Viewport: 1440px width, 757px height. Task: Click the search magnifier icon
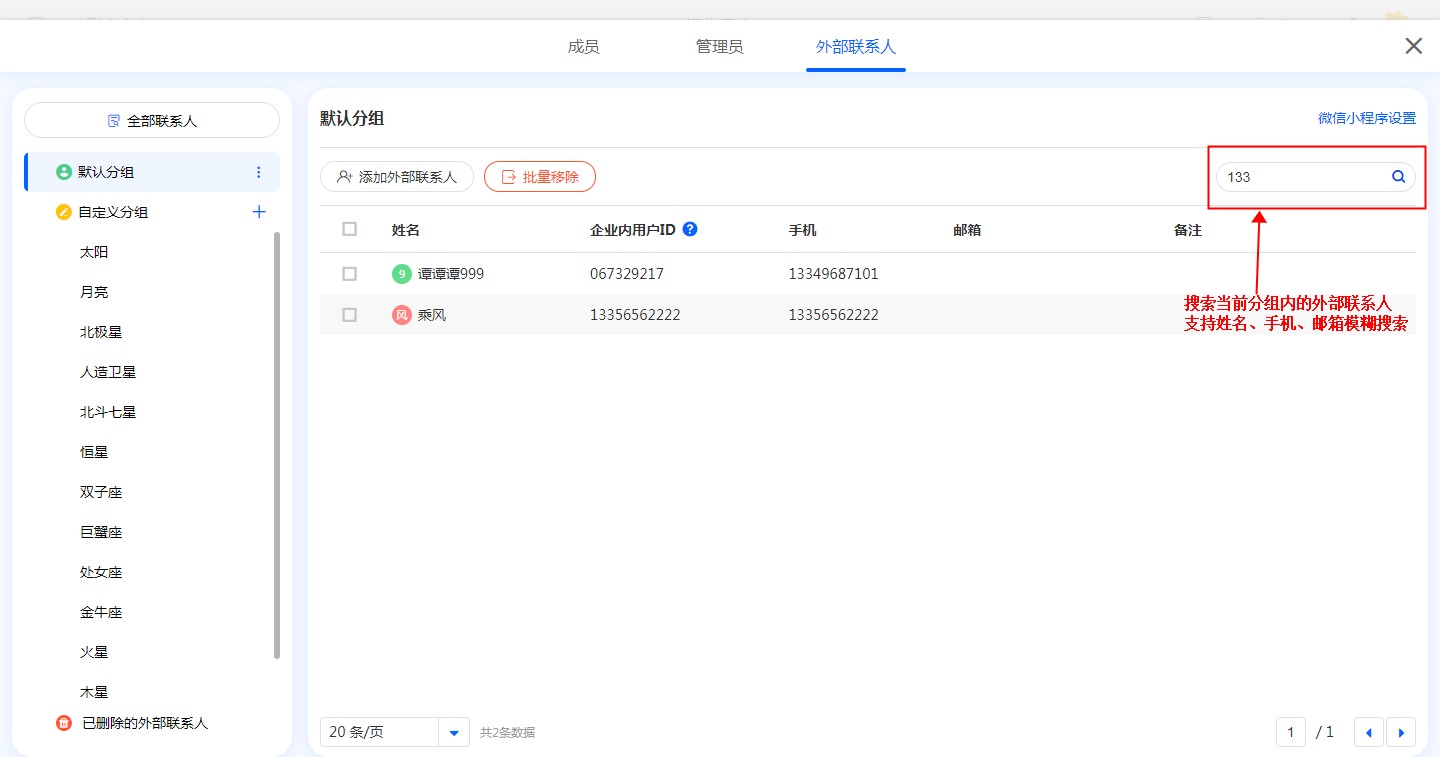pos(1399,177)
